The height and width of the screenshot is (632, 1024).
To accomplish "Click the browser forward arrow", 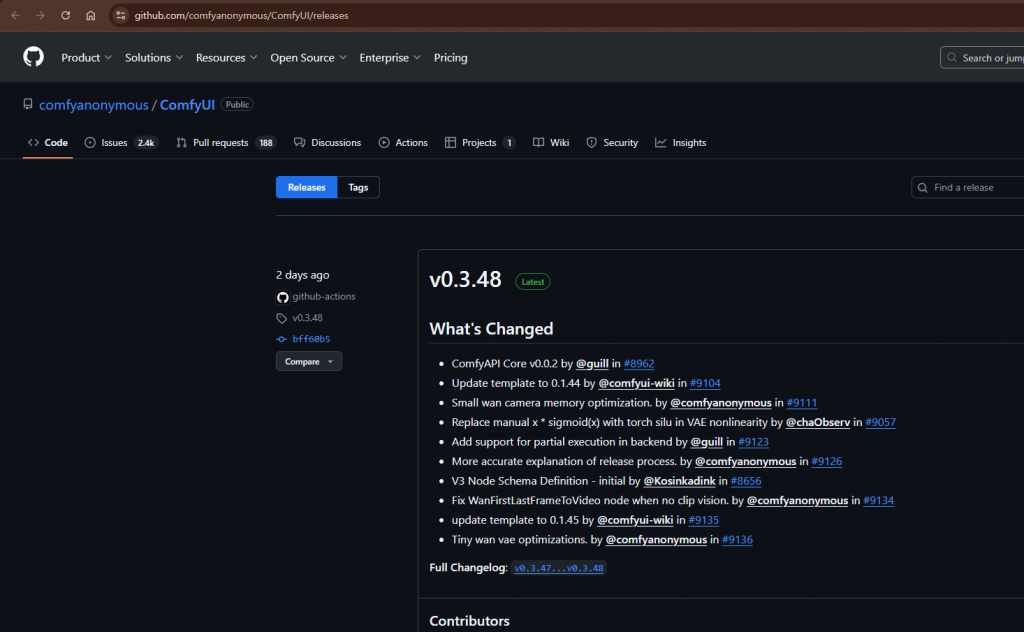I will pyautogui.click(x=40, y=15).
